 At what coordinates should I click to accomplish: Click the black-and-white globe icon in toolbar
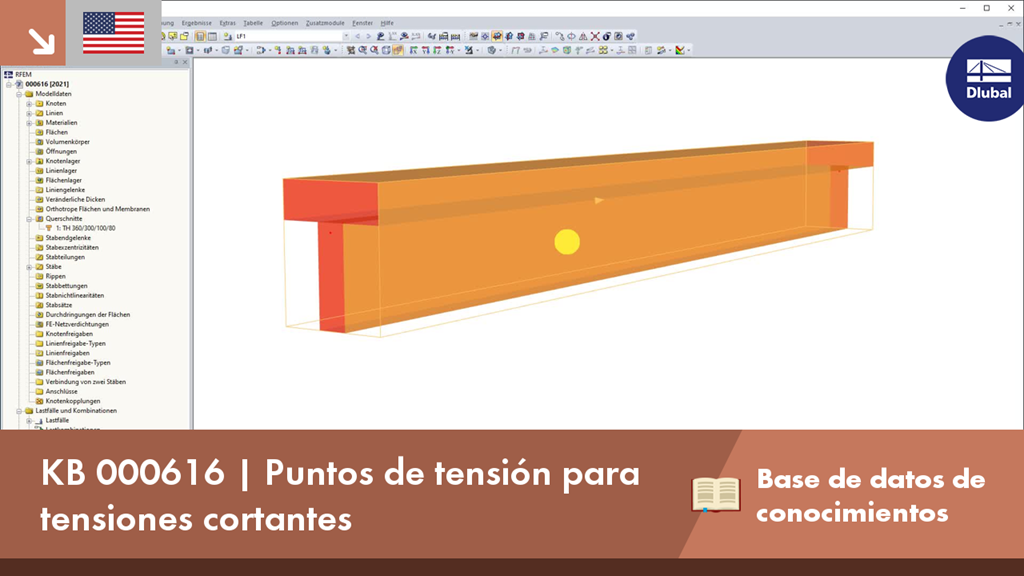click(607, 37)
